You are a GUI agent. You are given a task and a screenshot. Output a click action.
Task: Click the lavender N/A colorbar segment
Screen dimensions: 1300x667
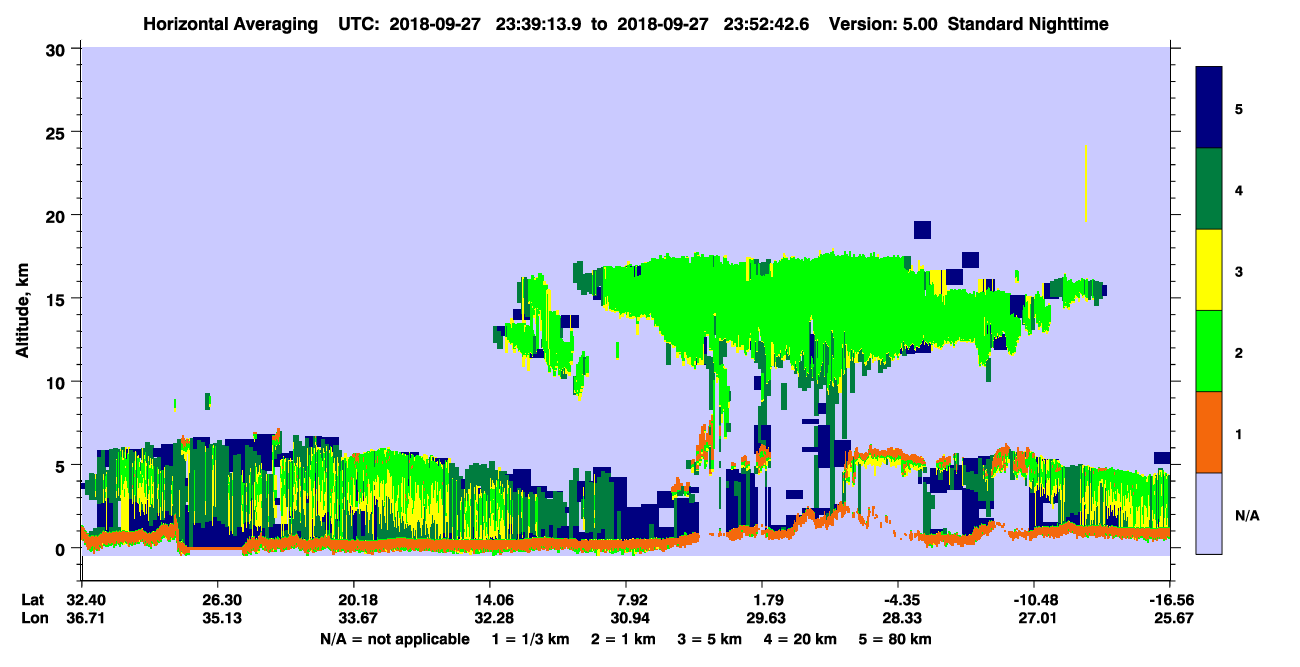[x=1209, y=513]
